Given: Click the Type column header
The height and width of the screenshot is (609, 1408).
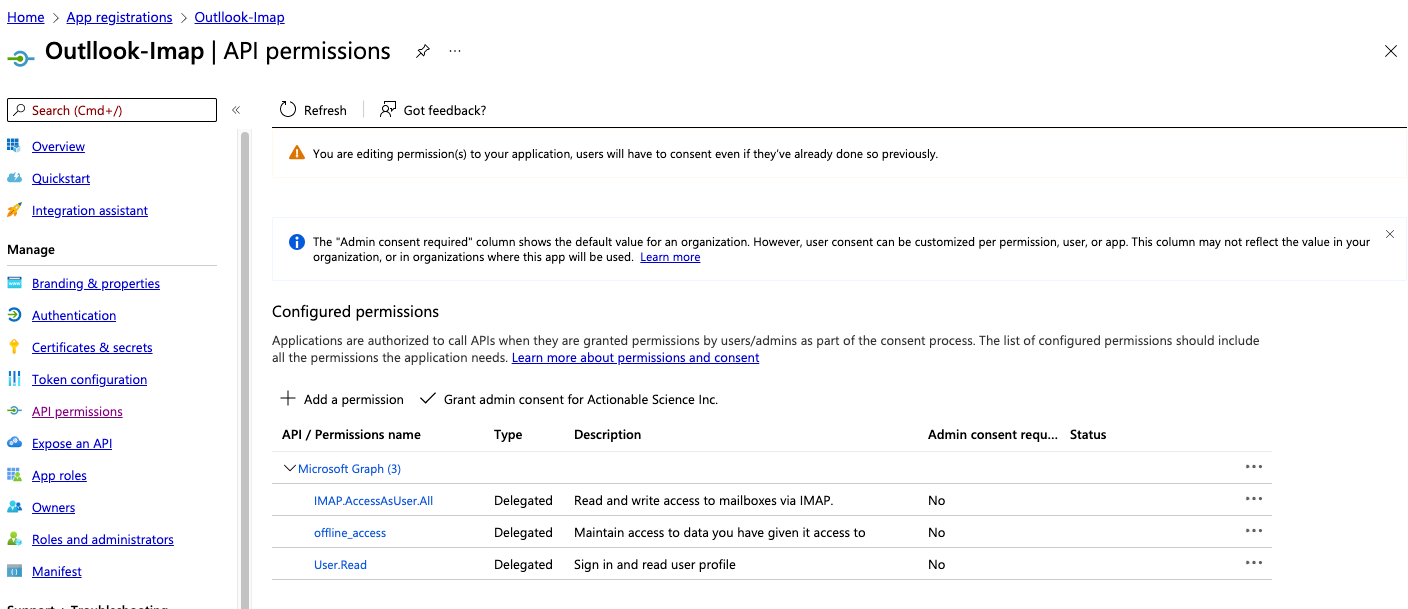Looking at the screenshot, I should 508,434.
